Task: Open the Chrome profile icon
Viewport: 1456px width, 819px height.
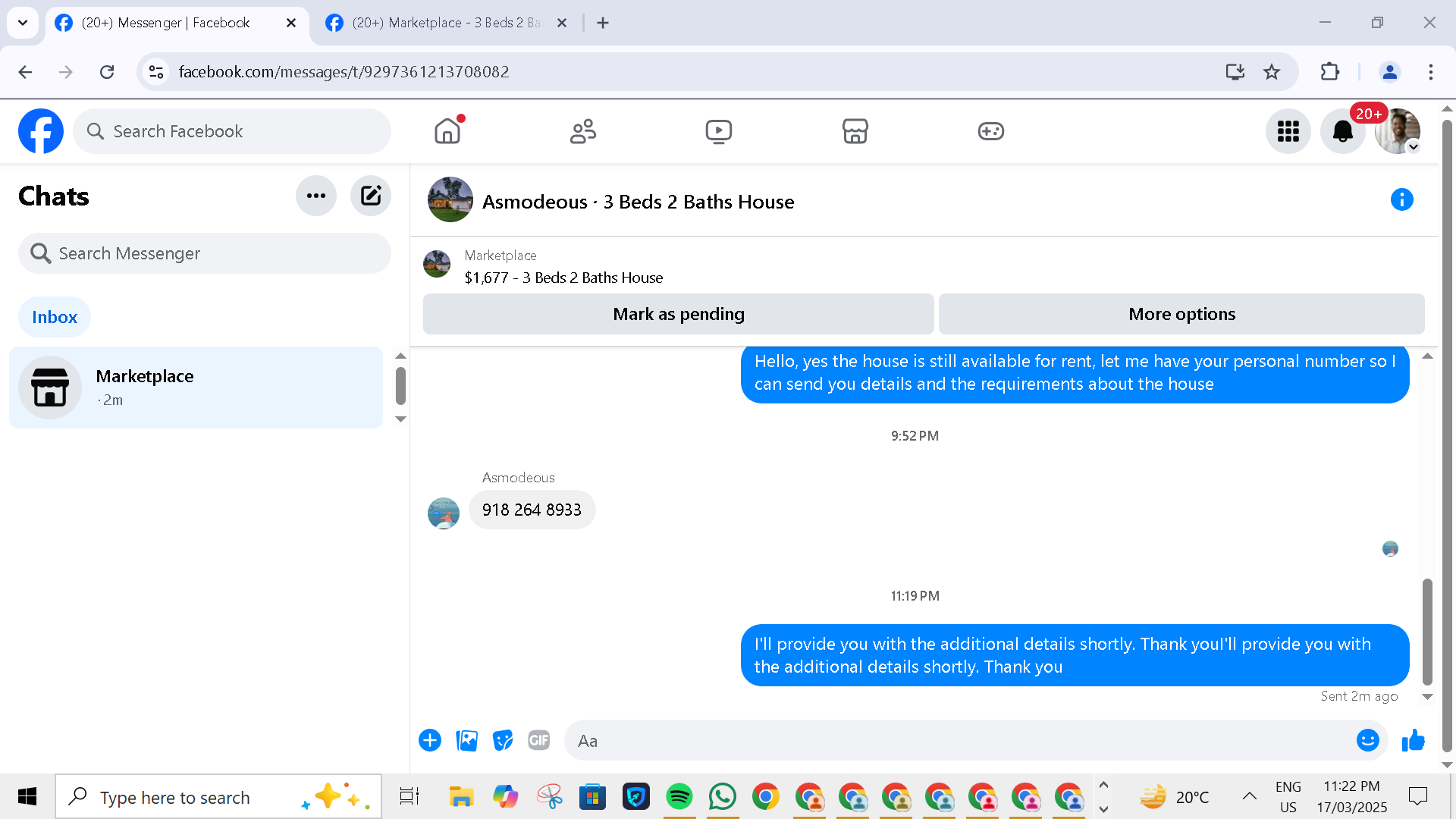Action: click(1390, 72)
